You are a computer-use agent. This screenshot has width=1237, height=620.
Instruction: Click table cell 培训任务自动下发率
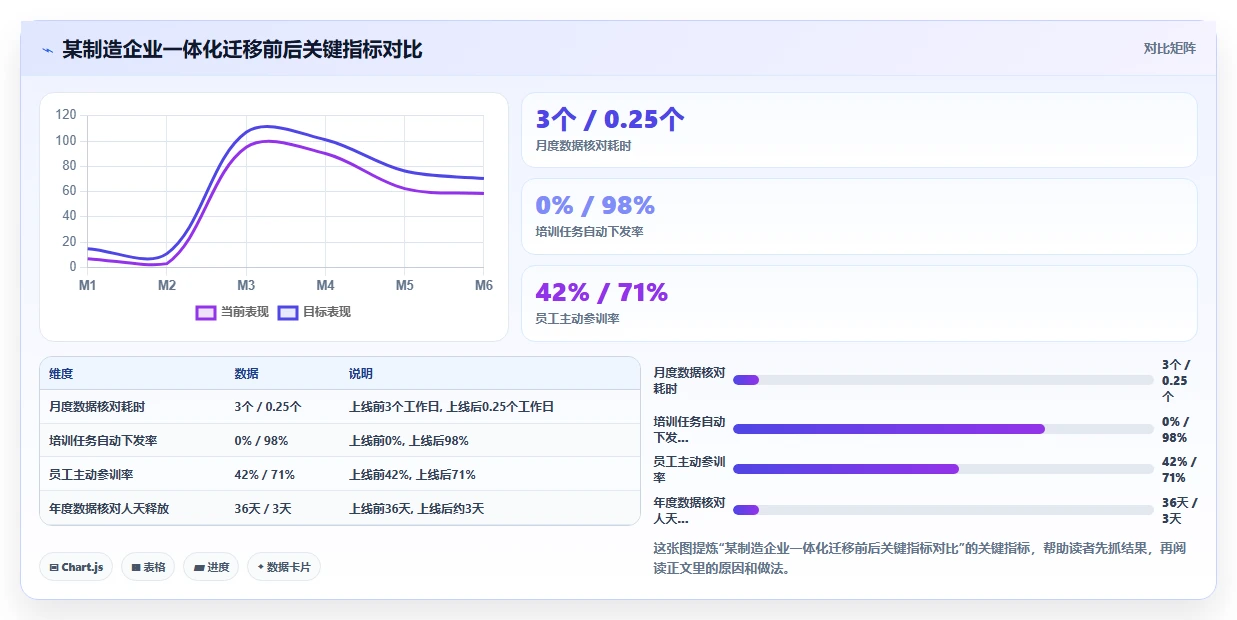103,441
